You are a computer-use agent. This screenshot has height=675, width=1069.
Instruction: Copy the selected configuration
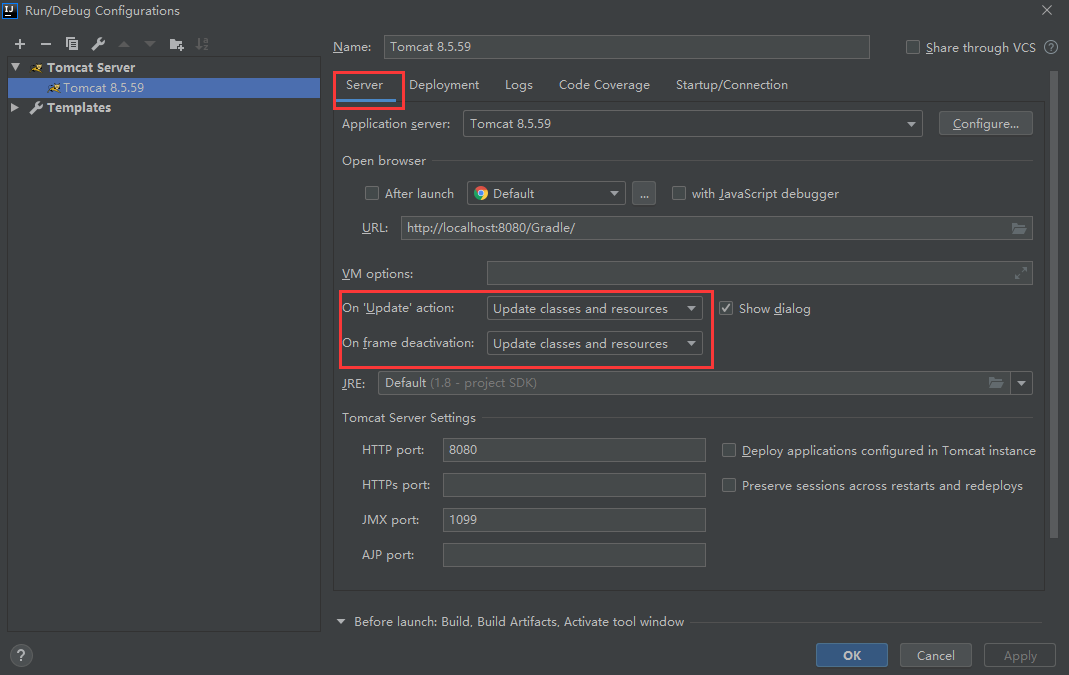(x=72, y=44)
